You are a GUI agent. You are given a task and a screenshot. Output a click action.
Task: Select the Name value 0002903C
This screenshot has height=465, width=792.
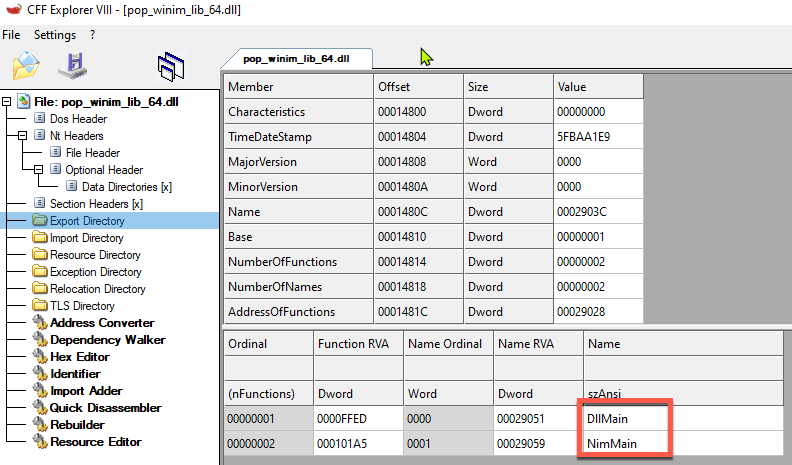(598, 212)
